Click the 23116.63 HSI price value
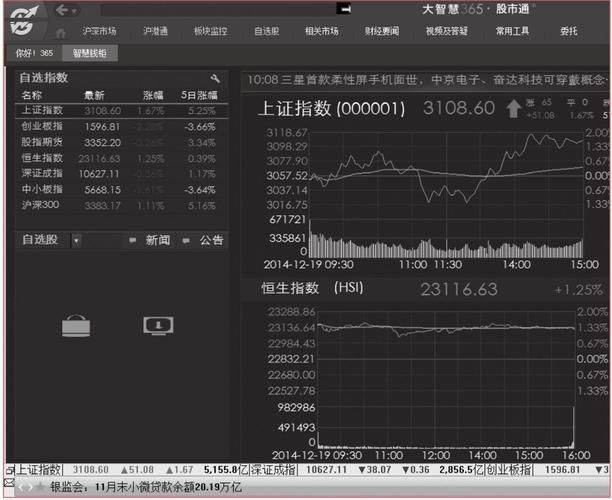The width and height of the screenshot is (612, 500). point(459,290)
